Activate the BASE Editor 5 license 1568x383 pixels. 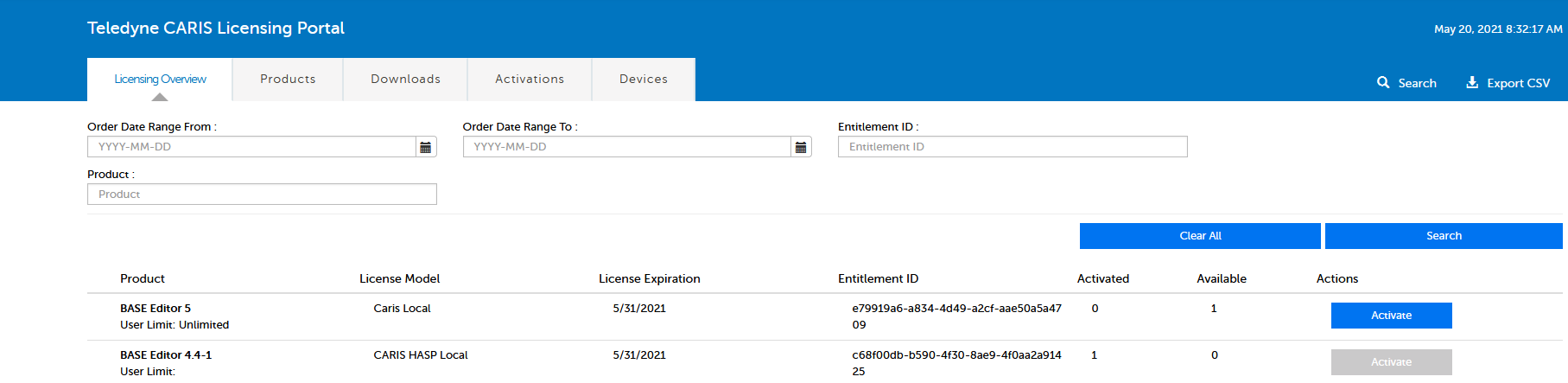1391,316
